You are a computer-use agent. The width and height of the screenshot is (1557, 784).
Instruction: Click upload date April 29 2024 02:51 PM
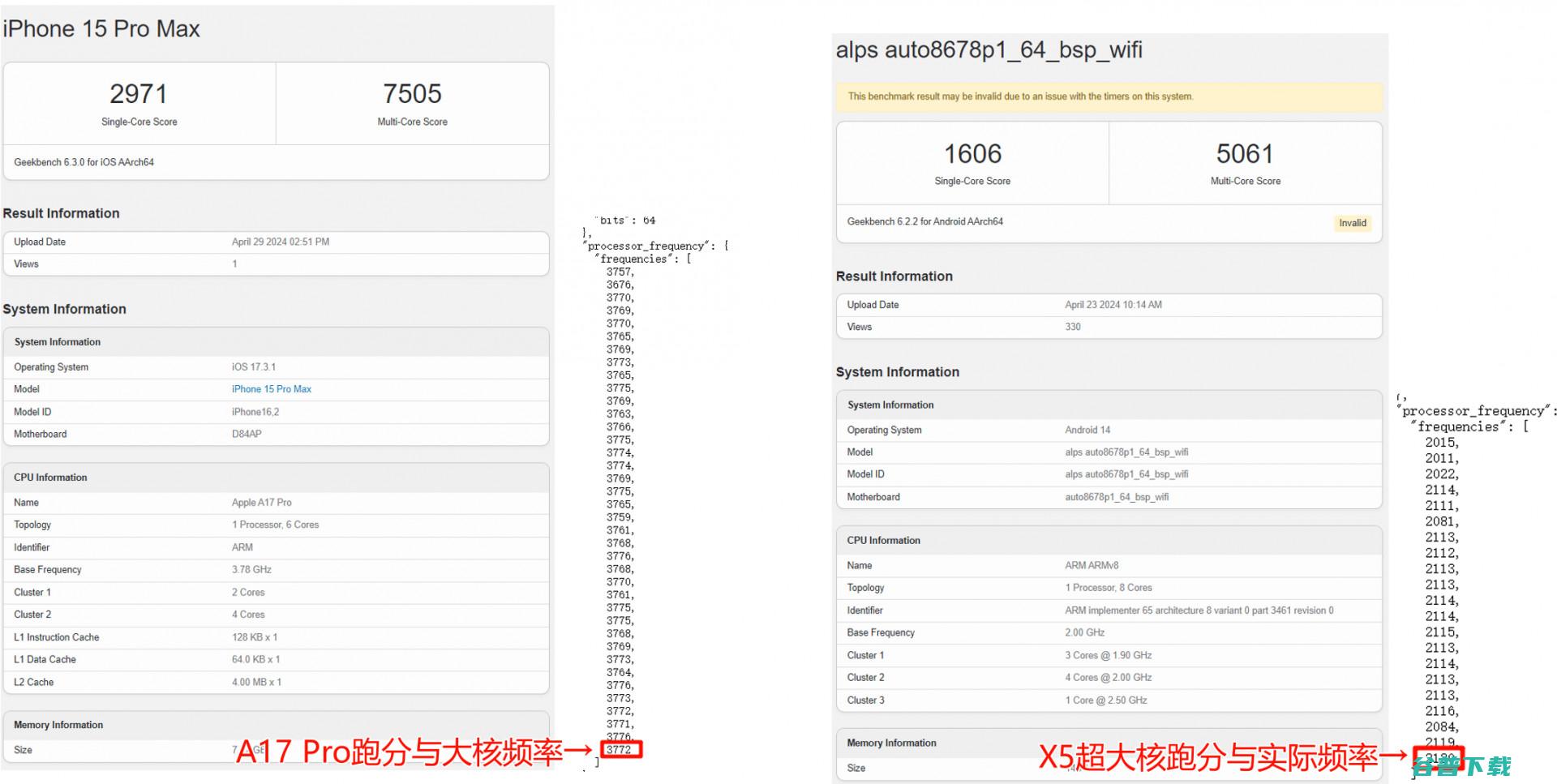[x=281, y=242]
